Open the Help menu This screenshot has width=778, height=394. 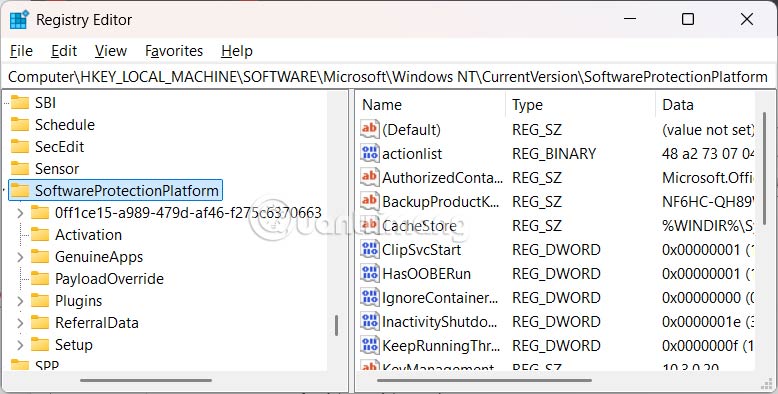(237, 51)
